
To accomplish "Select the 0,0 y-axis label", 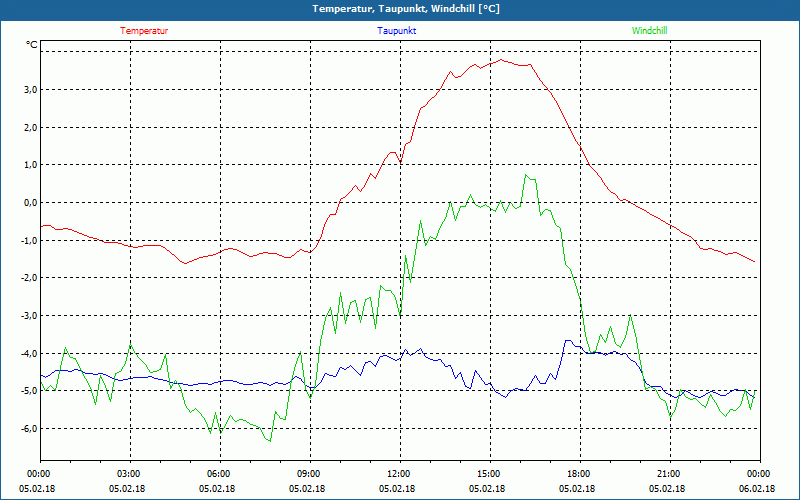I will (x=31, y=203).
